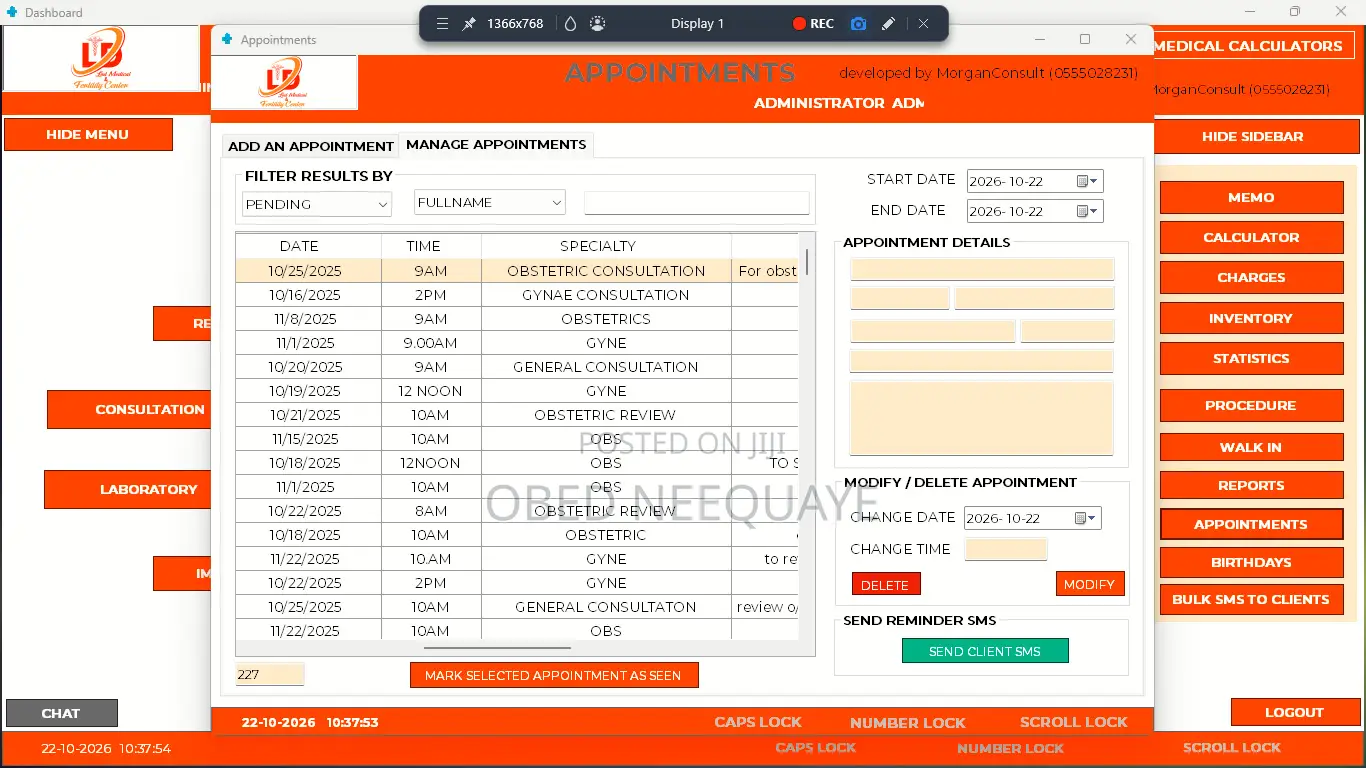
Task: Click the droplet icon in recorder toolbar
Action: tap(571, 24)
